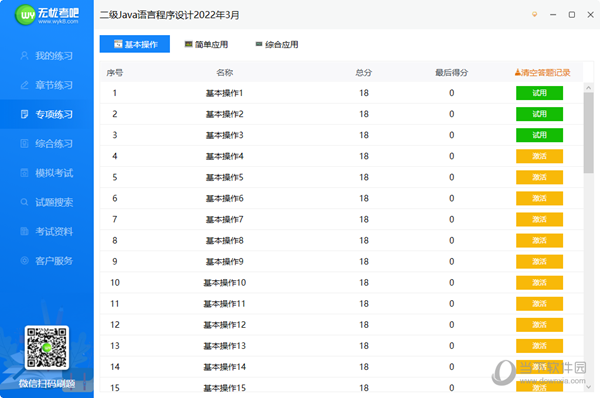The height and width of the screenshot is (398, 600).
Task: Click the vertical scrollbar thumb
Action: click(x=589, y=133)
